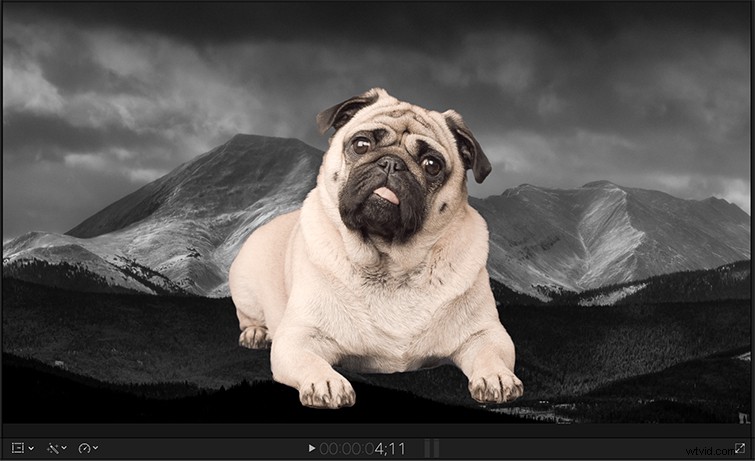Open the magic wand enhancements icon
The height and width of the screenshot is (461, 755).
(52, 448)
